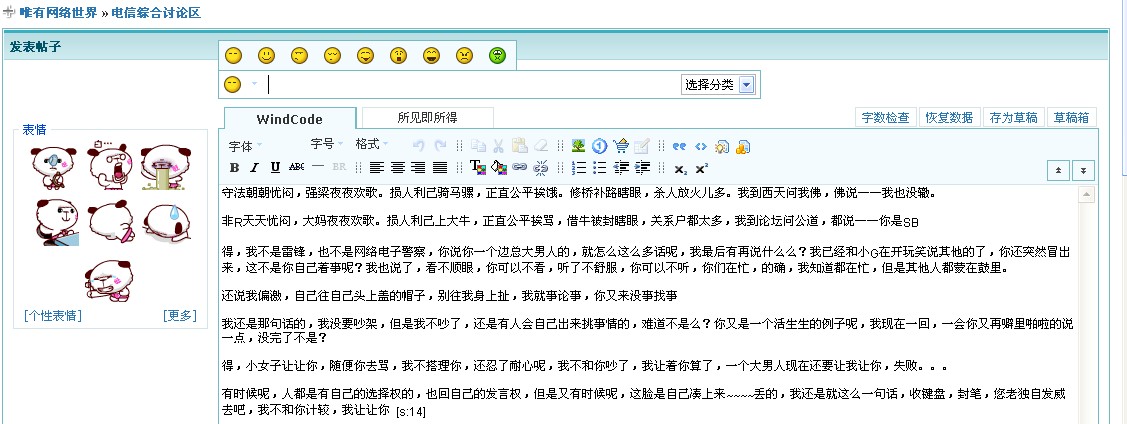Open the 字体 font dropdown
Screen dimensions: 1127x424
coord(245,146)
